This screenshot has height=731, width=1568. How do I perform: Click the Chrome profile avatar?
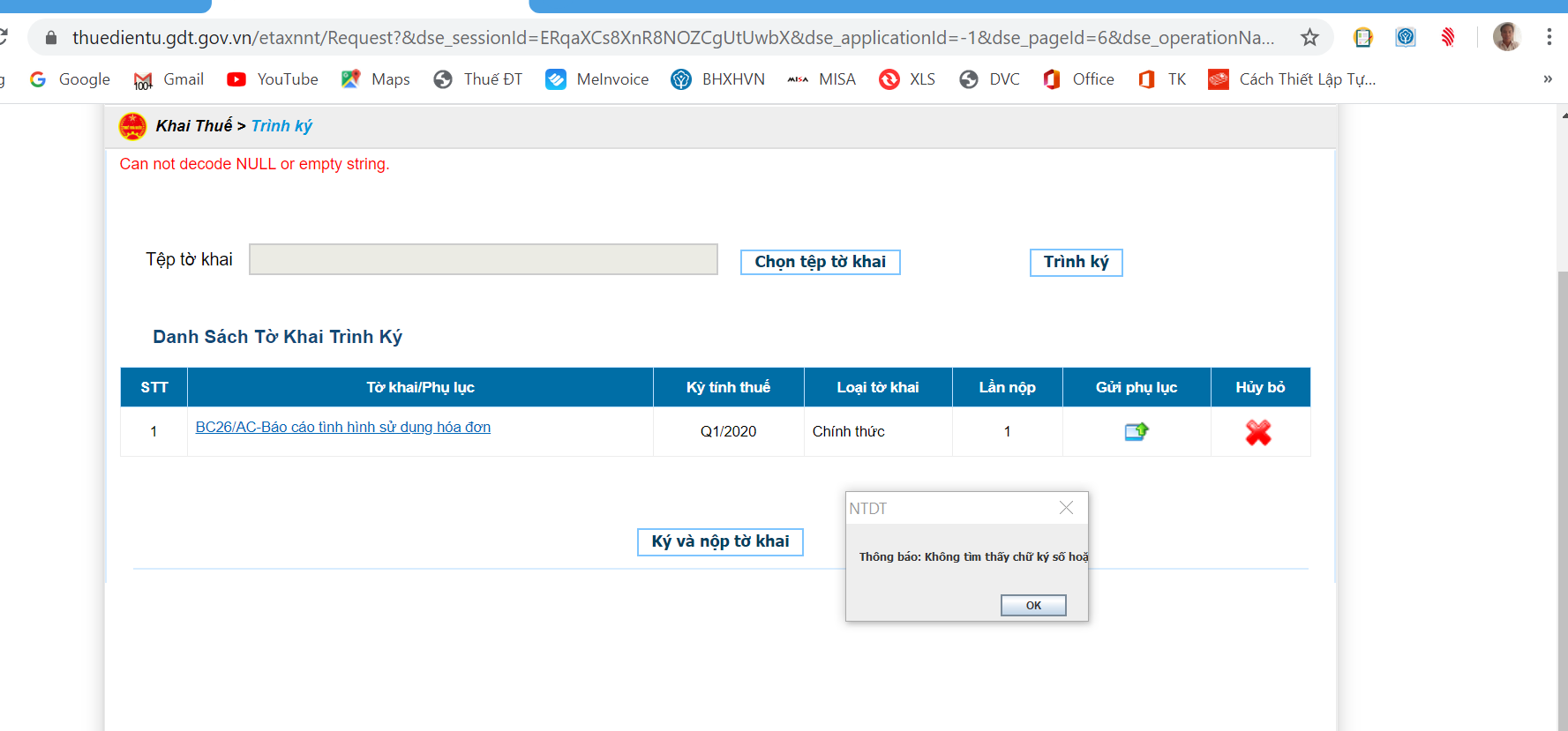coord(1506,37)
